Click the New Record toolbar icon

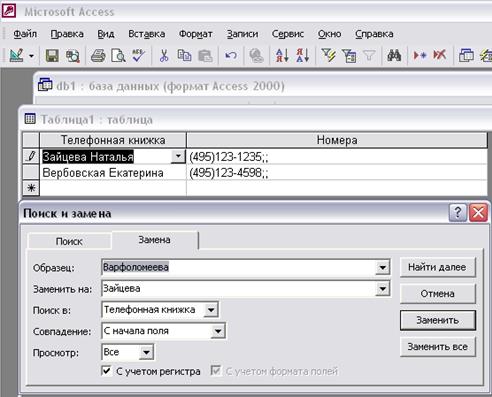pyautogui.click(x=419, y=56)
